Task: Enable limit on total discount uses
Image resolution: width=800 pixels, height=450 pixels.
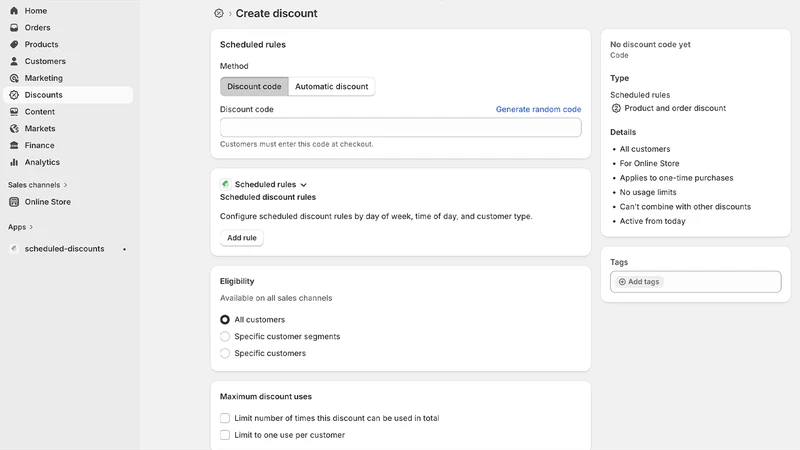Action: click(x=224, y=418)
